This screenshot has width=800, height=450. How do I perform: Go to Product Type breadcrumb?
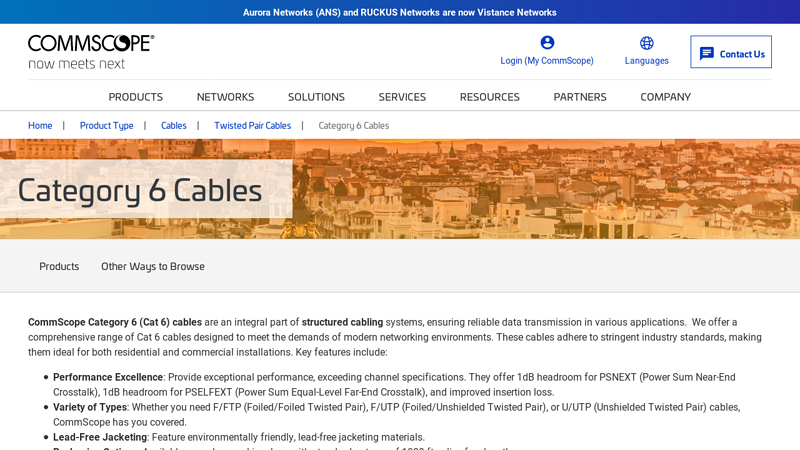pos(107,126)
